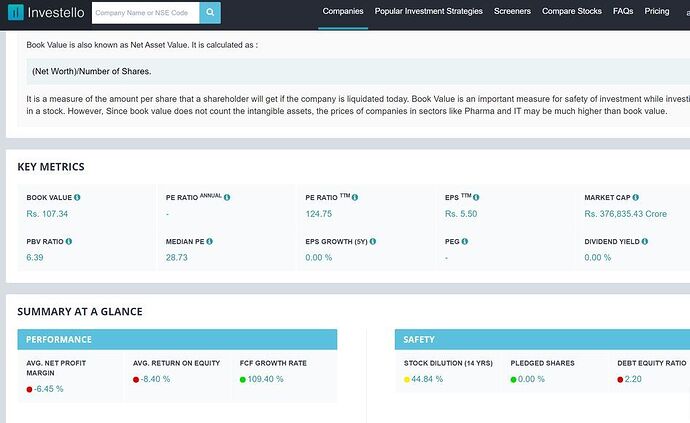Click the Book Value figure Rs. 107.34
Viewport: 690px width, 423px height.
[x=48, y=214]
